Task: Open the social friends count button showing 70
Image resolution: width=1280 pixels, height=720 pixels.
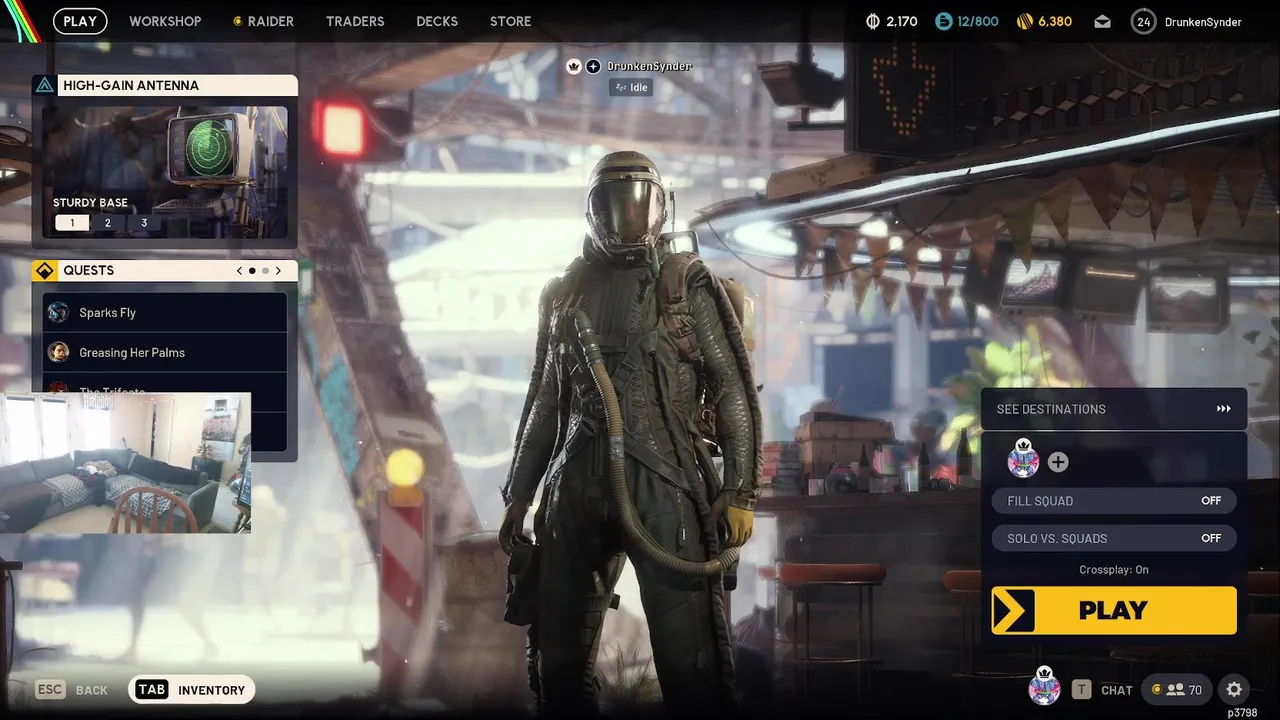Action: point(1177,689)
